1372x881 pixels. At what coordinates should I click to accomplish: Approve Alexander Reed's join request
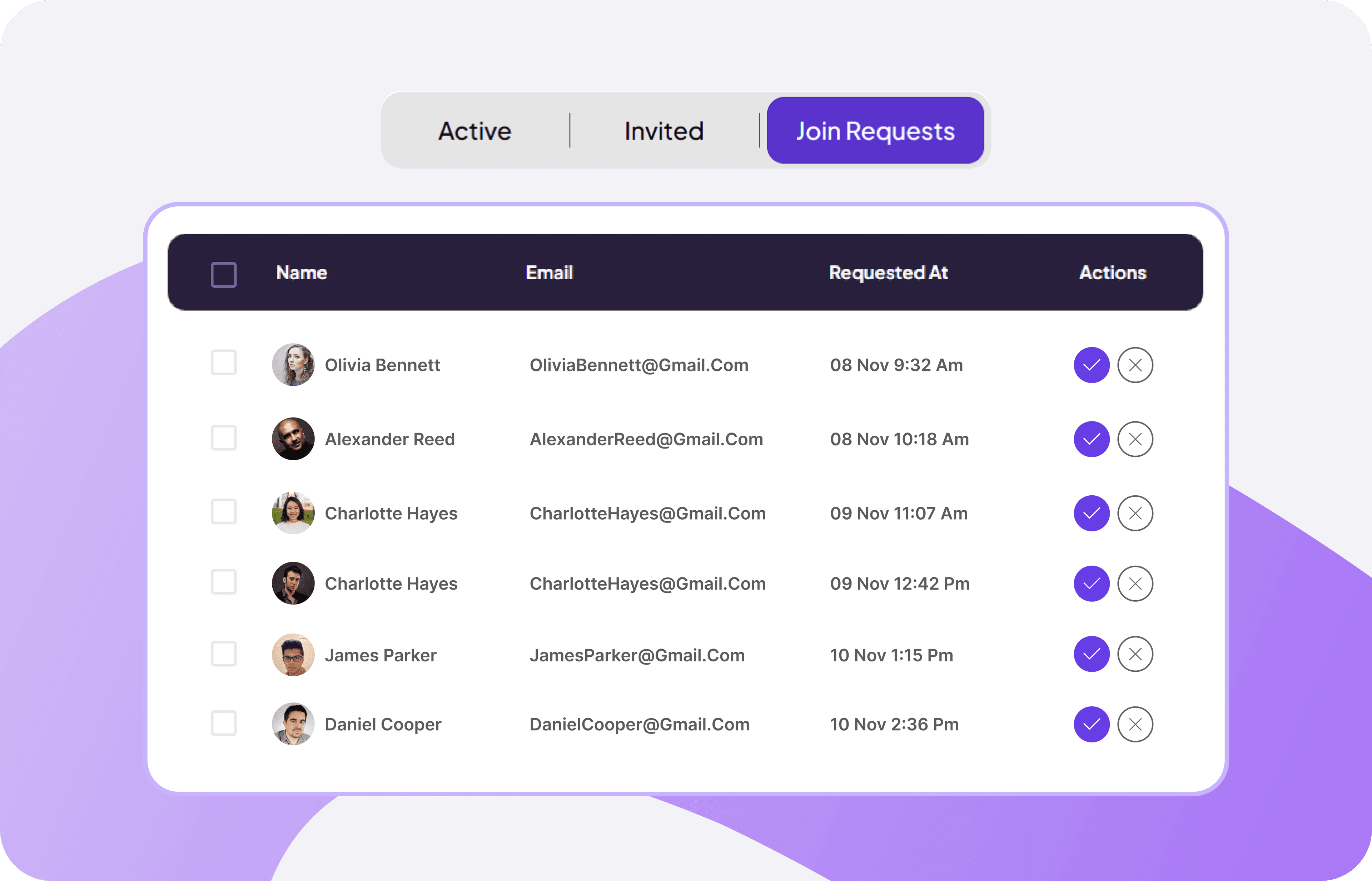tap(1091, 439)
